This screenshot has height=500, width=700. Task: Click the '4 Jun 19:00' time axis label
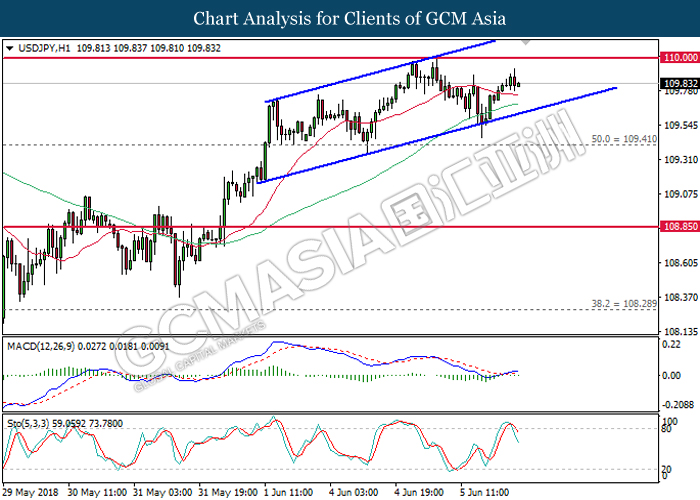point(419,492)
